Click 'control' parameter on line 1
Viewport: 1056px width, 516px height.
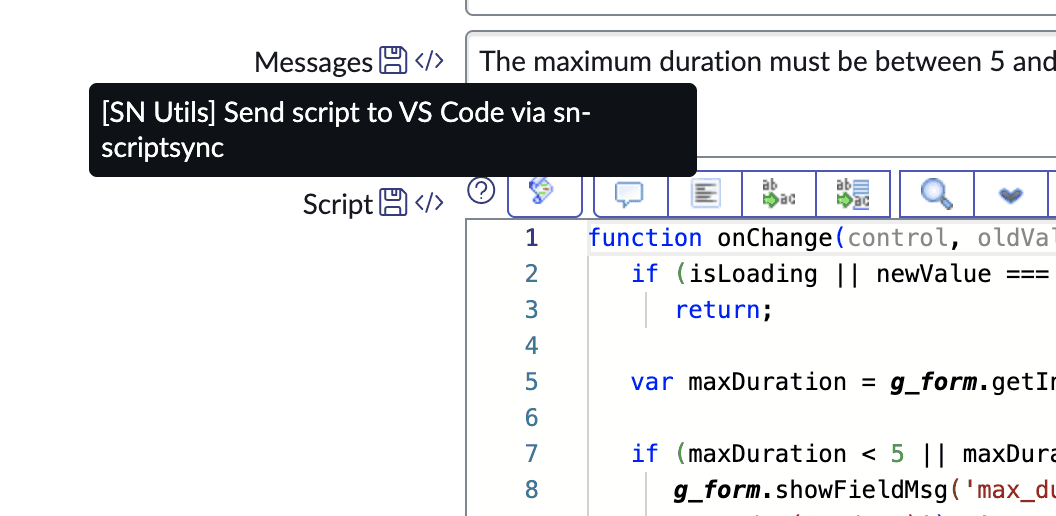(897, 238)
